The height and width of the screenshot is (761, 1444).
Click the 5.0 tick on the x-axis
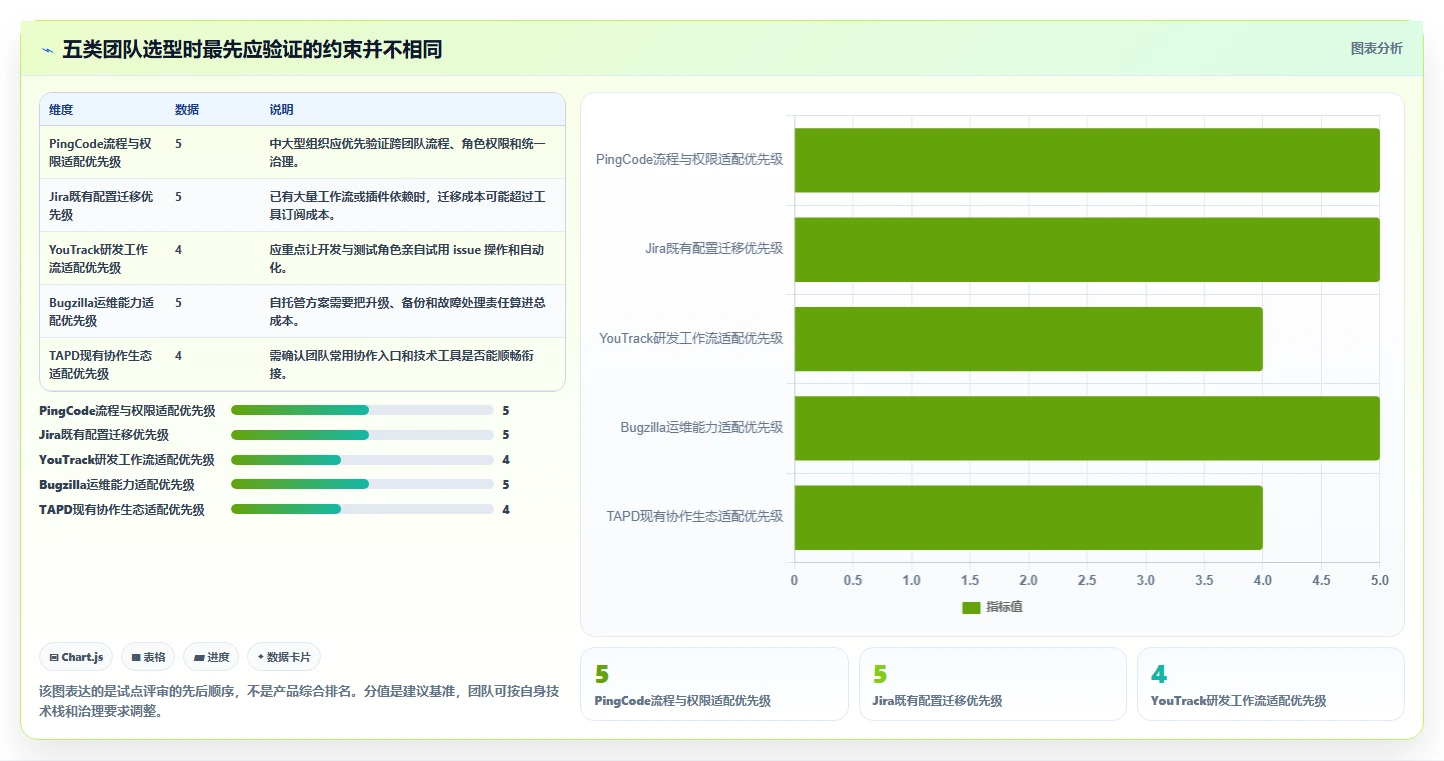coord(1379,580)
